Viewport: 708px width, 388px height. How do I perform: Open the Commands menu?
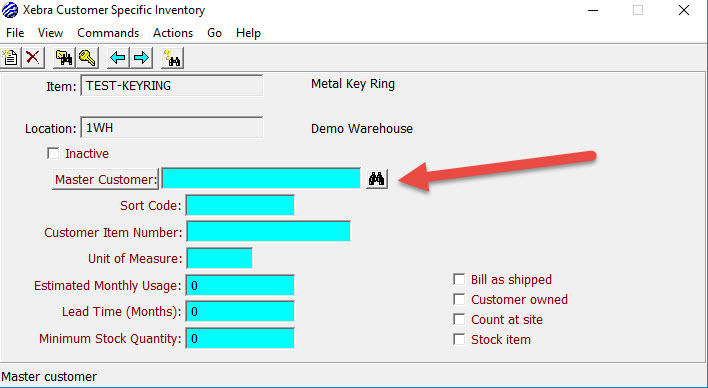[108, 33]
